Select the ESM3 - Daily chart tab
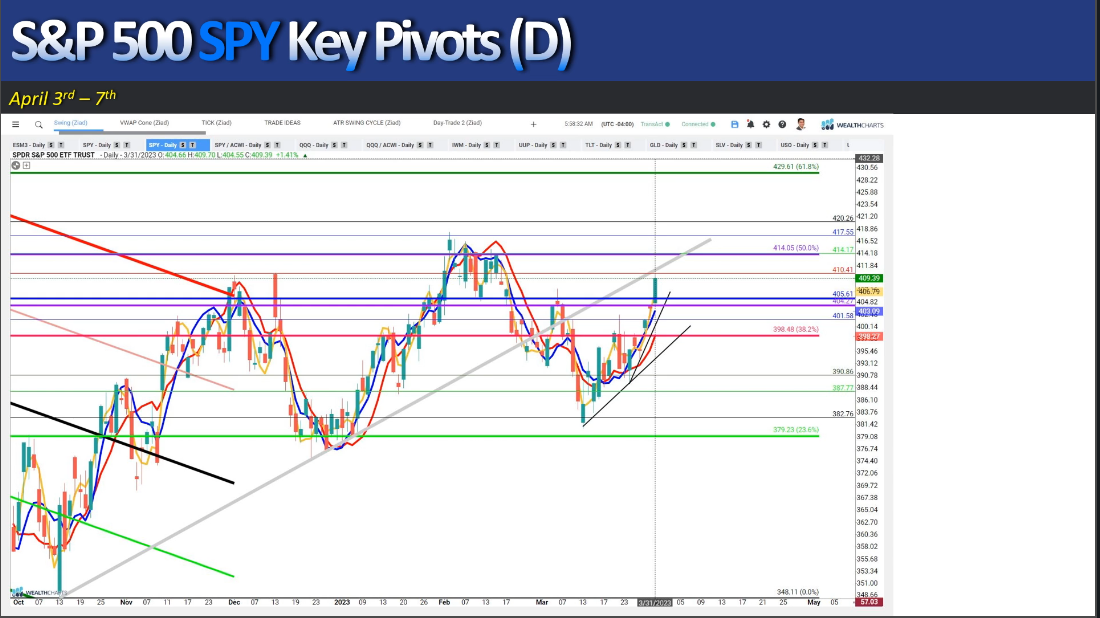1100x618 pixels. pyautogui.click(x=29, y=145)
